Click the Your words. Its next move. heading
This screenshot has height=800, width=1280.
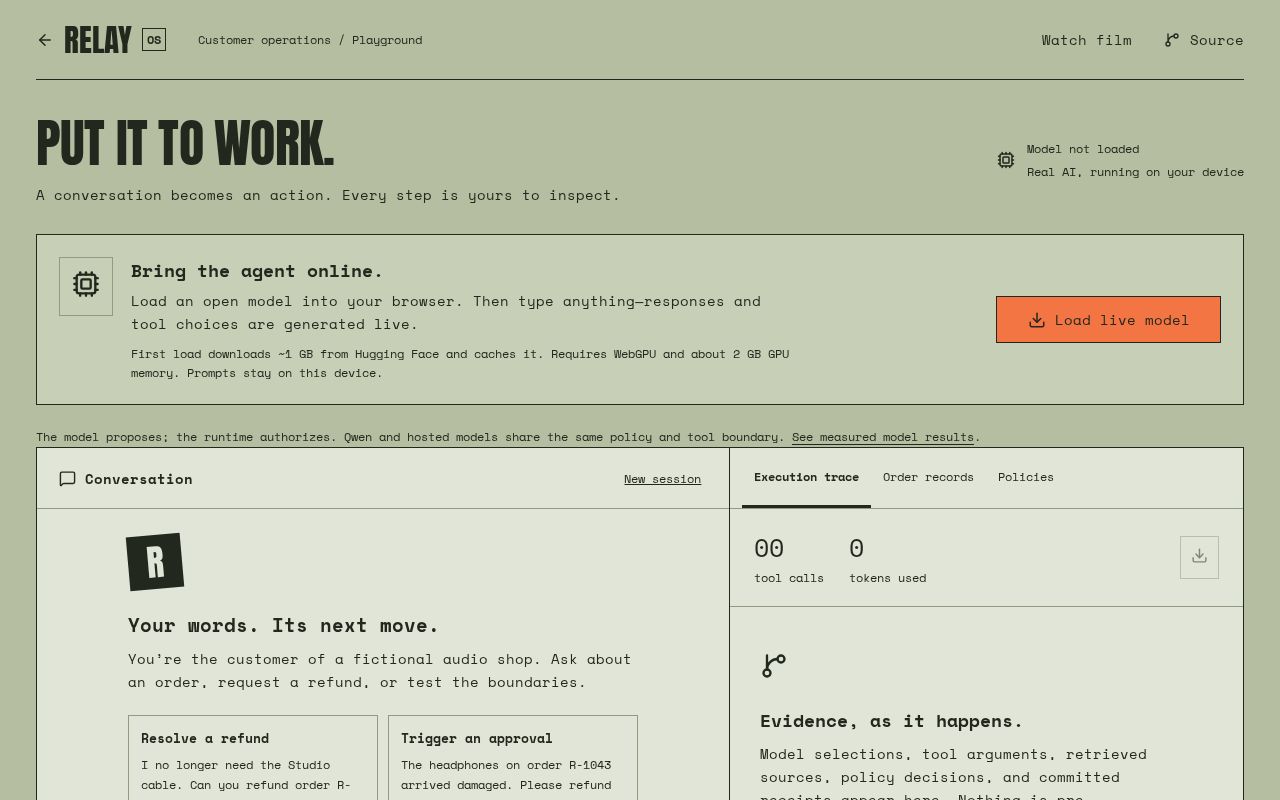point(283,626)
